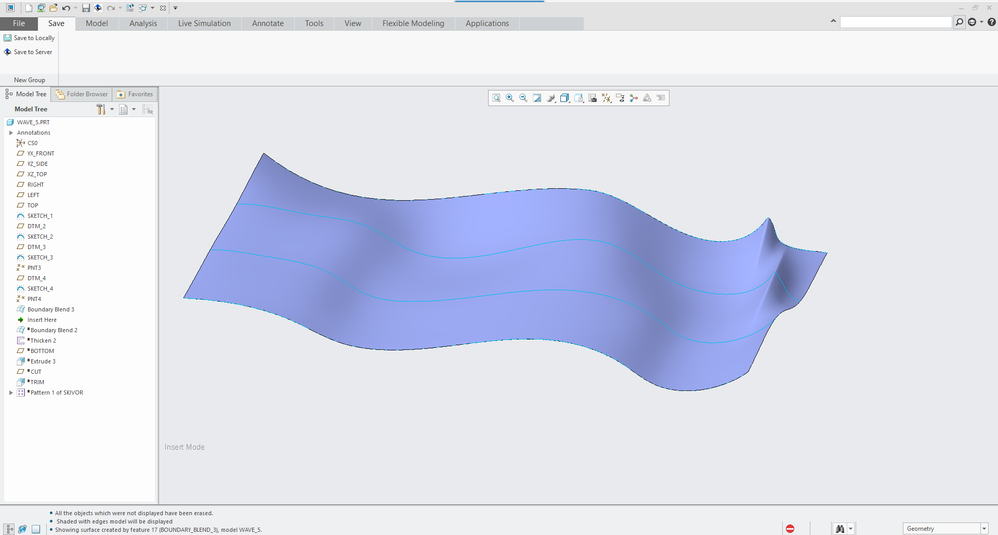The height and width of the screenshot is (535, 998).
Task: Click the Repaint icon in graphics toolbar
Action: pyautogui.click(x=537, y=98)
